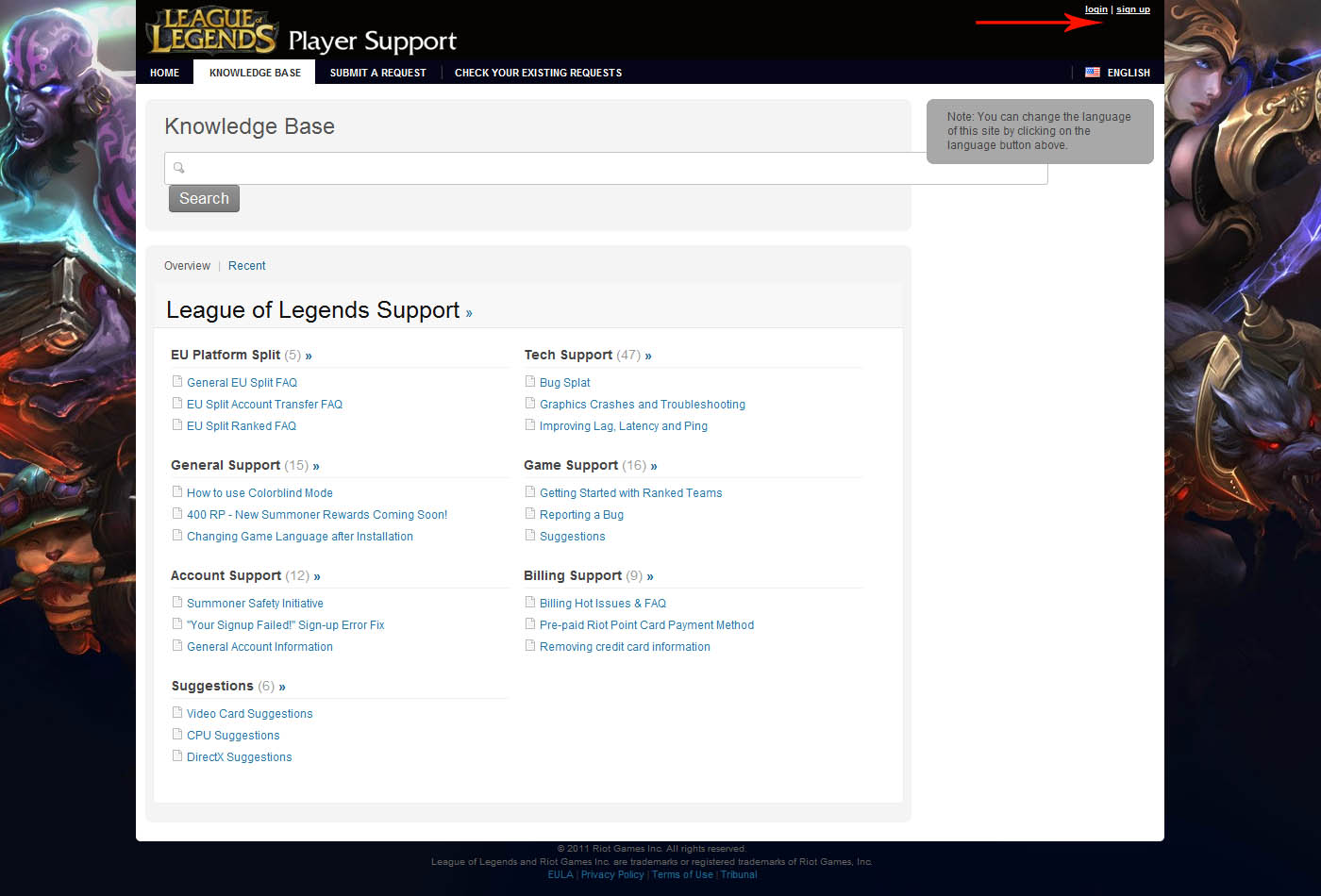Click the document icon beside Reporting a Bug
The width and height of the screenshot is (1321, 896).
(530, 513)
